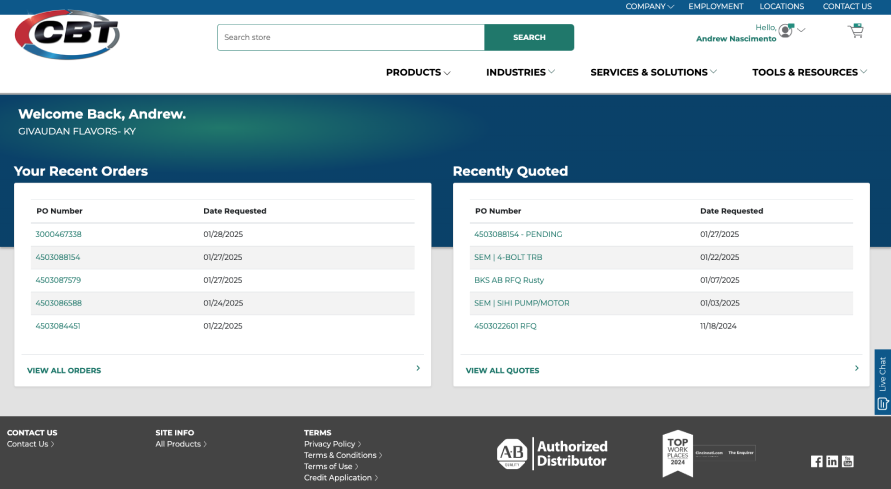Click Recently Quoted Date Requested column header
Viewport: 891px width, 489px height.
(731, 211)
